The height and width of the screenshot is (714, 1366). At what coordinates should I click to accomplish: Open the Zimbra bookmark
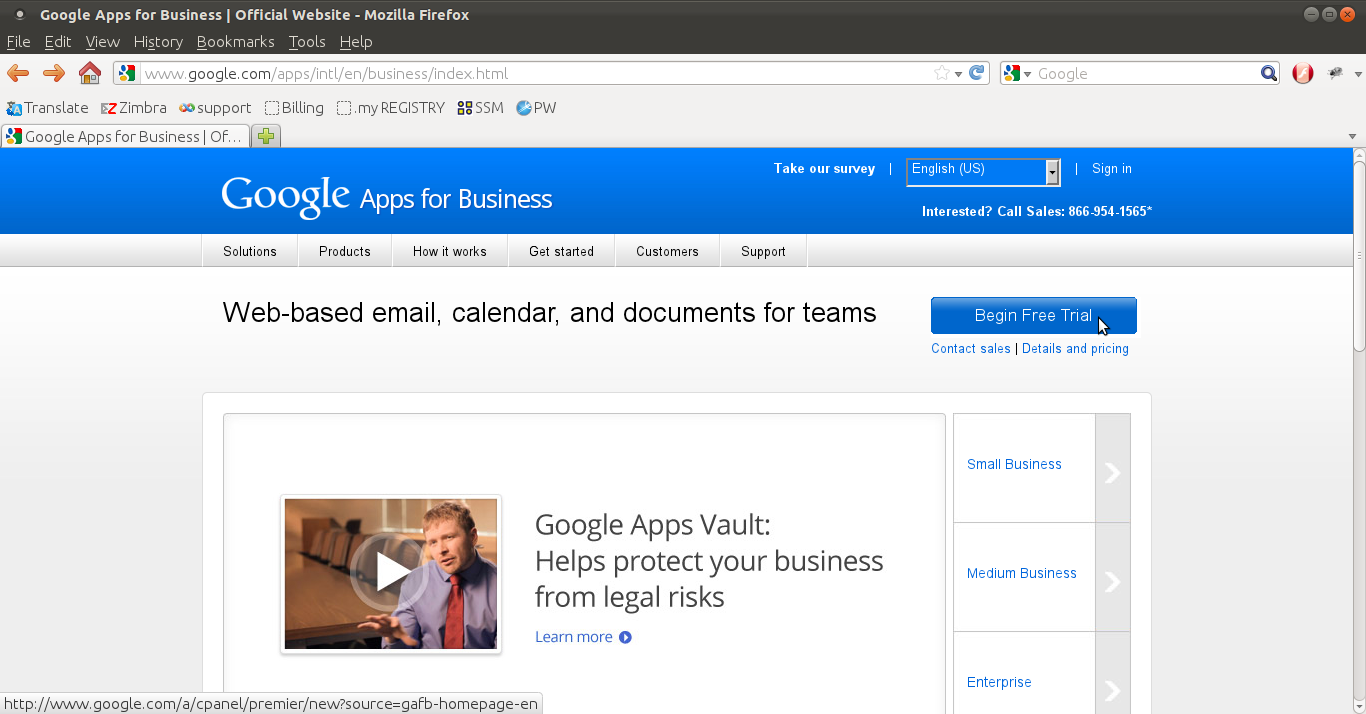(134, 108)
